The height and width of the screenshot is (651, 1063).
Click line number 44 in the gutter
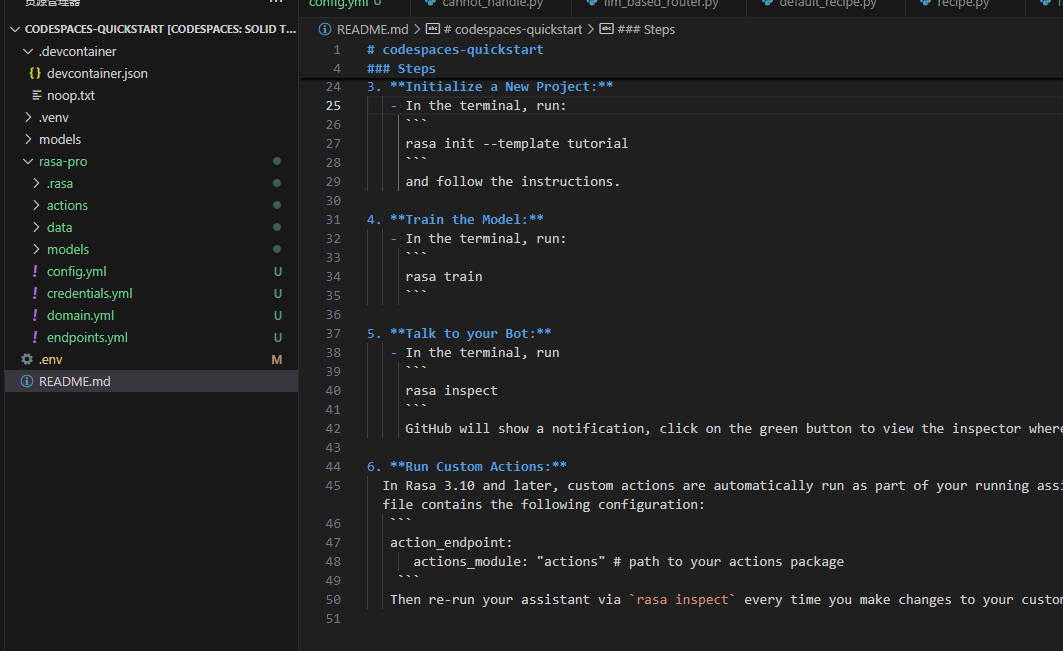coord(333,467)
